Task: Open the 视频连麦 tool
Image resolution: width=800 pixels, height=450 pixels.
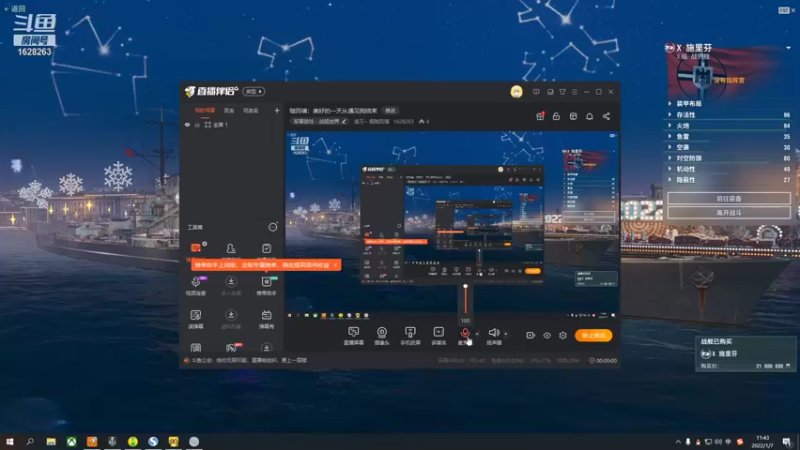Action: coord(196,285)
